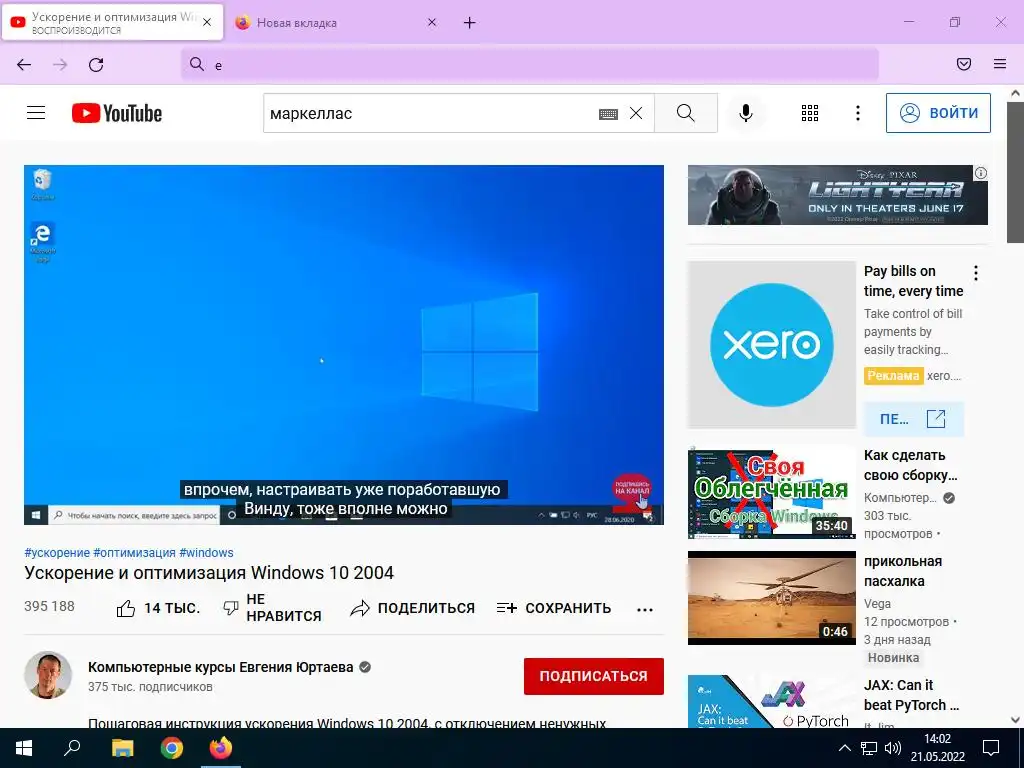The image size is (1024, 768).
Task: Sign in with the ВОЙТИ button
Action: (x=938, y=113)
